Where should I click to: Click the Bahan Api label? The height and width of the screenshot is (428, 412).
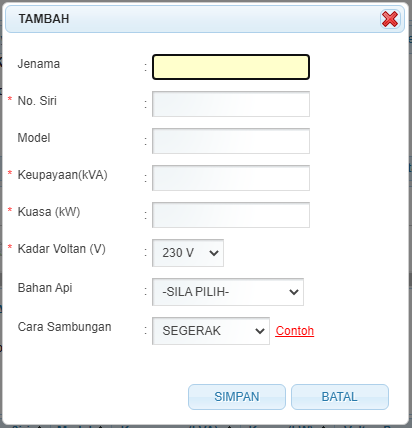click(x=45, y=288)
